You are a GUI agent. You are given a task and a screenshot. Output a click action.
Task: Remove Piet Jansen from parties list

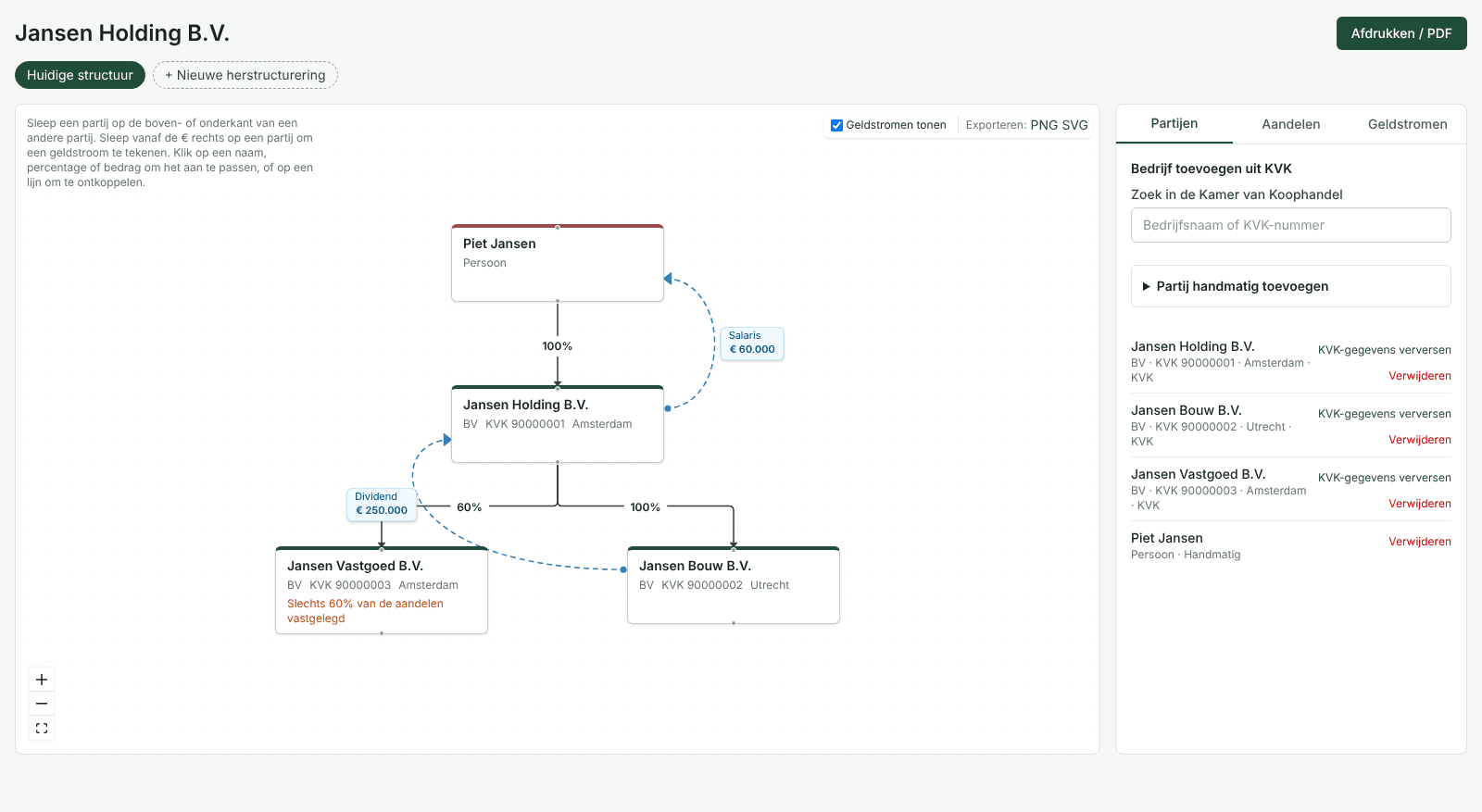(x=1420, y=542)
